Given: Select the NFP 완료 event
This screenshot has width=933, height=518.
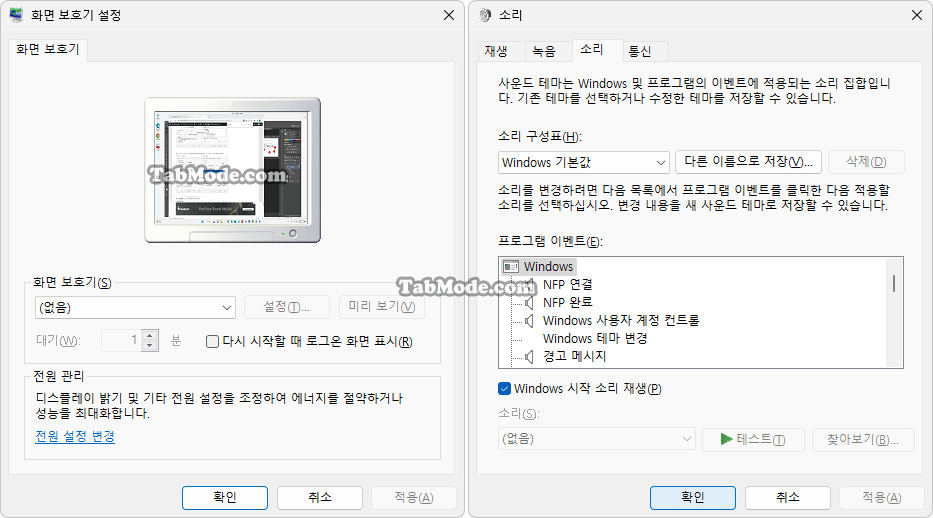Looking at the screenshot, I should 568,303.
